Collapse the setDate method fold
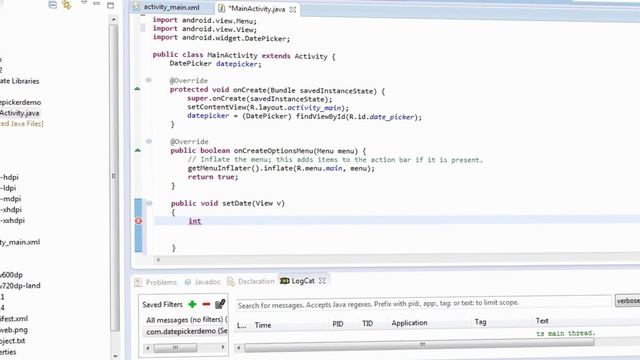Screen dimensions: 640x360 (x=149, y=203)
